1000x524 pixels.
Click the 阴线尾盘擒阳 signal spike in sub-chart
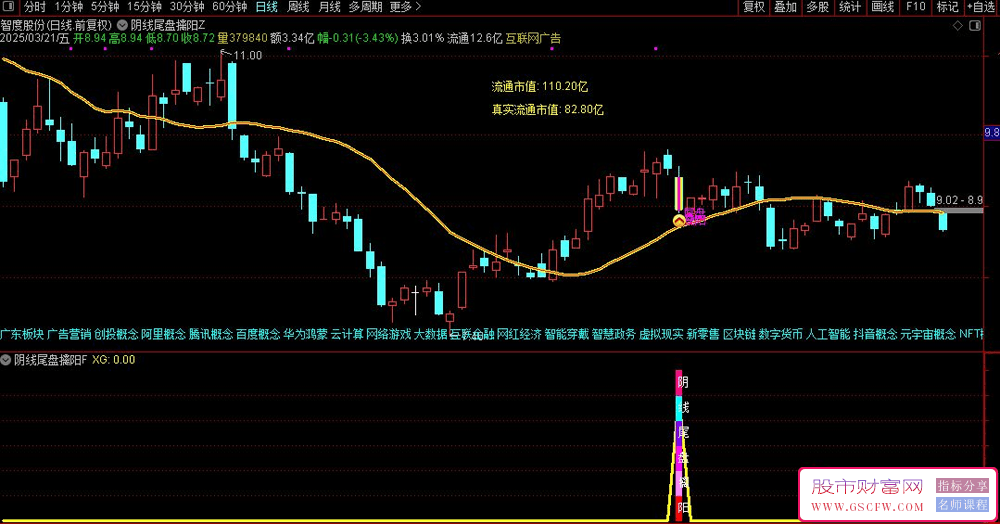click(679, 445)
